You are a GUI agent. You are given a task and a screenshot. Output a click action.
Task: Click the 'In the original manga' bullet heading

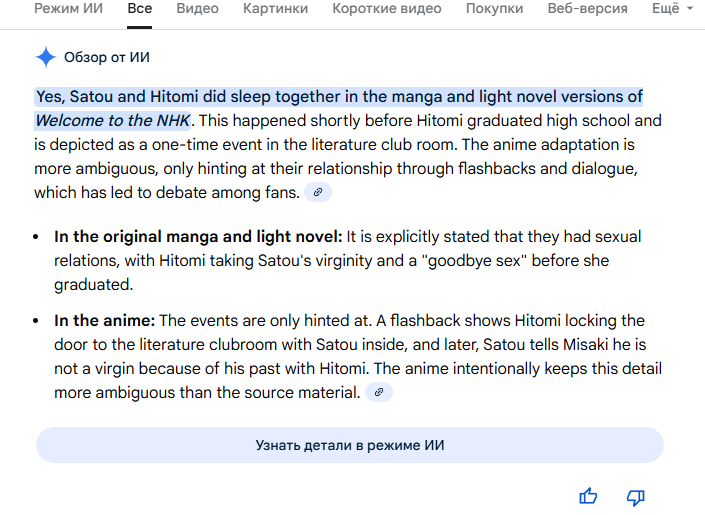pos(198,237)
